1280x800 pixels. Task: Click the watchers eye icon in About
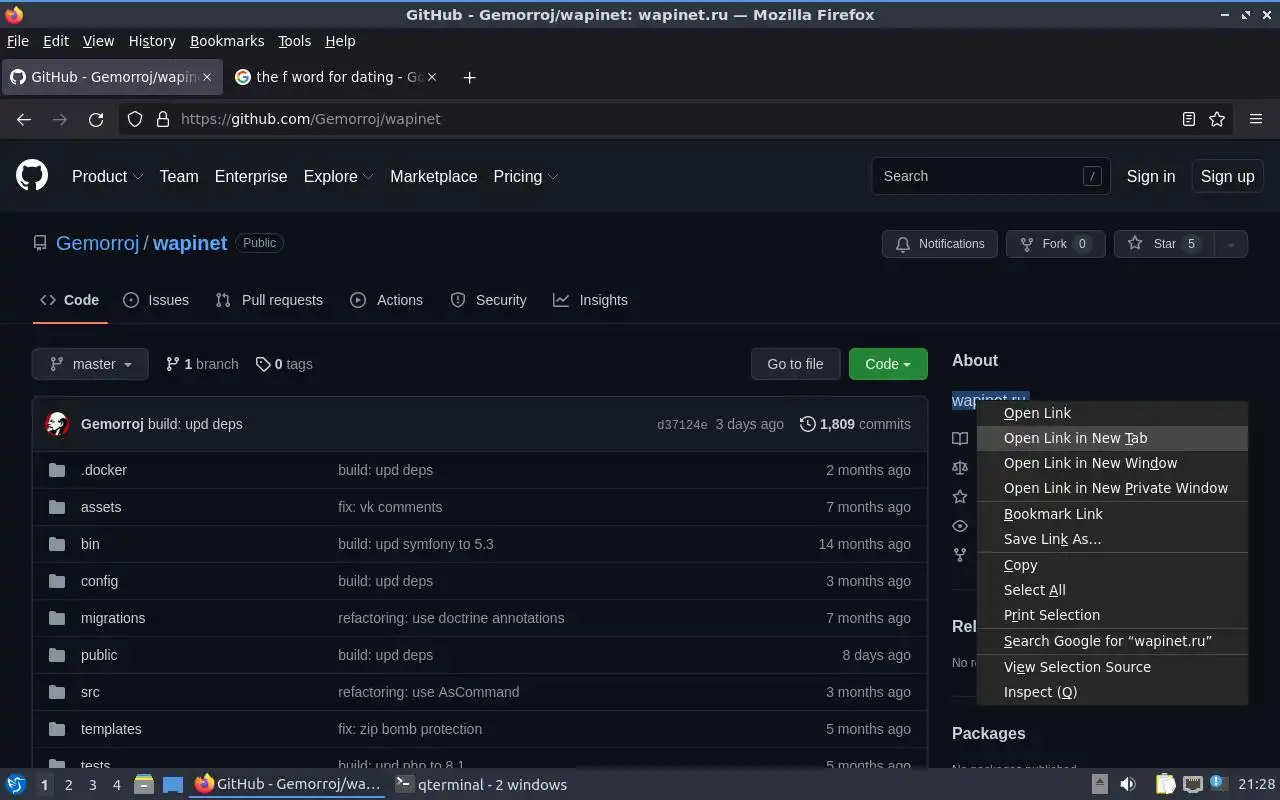(960, 526)
